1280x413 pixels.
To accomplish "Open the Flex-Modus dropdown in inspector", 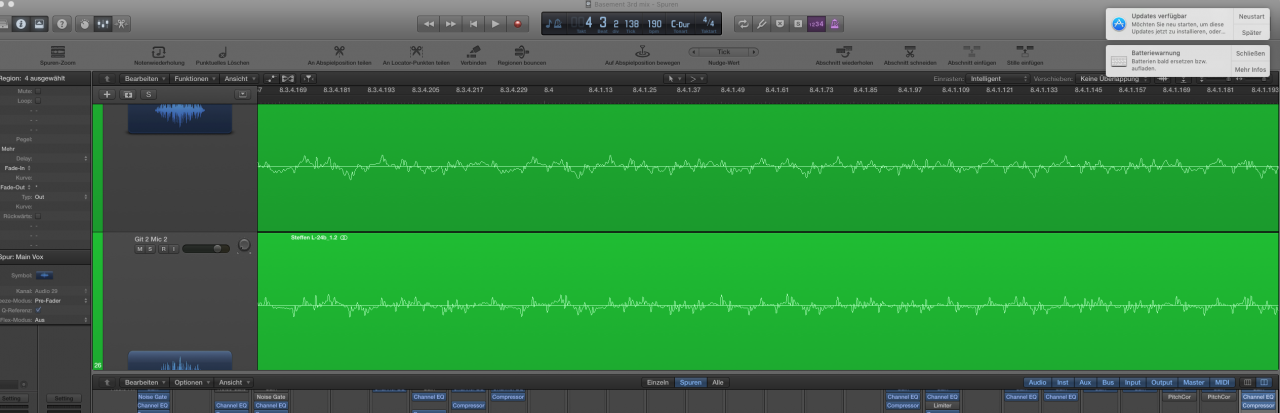I will click(60, 320).
